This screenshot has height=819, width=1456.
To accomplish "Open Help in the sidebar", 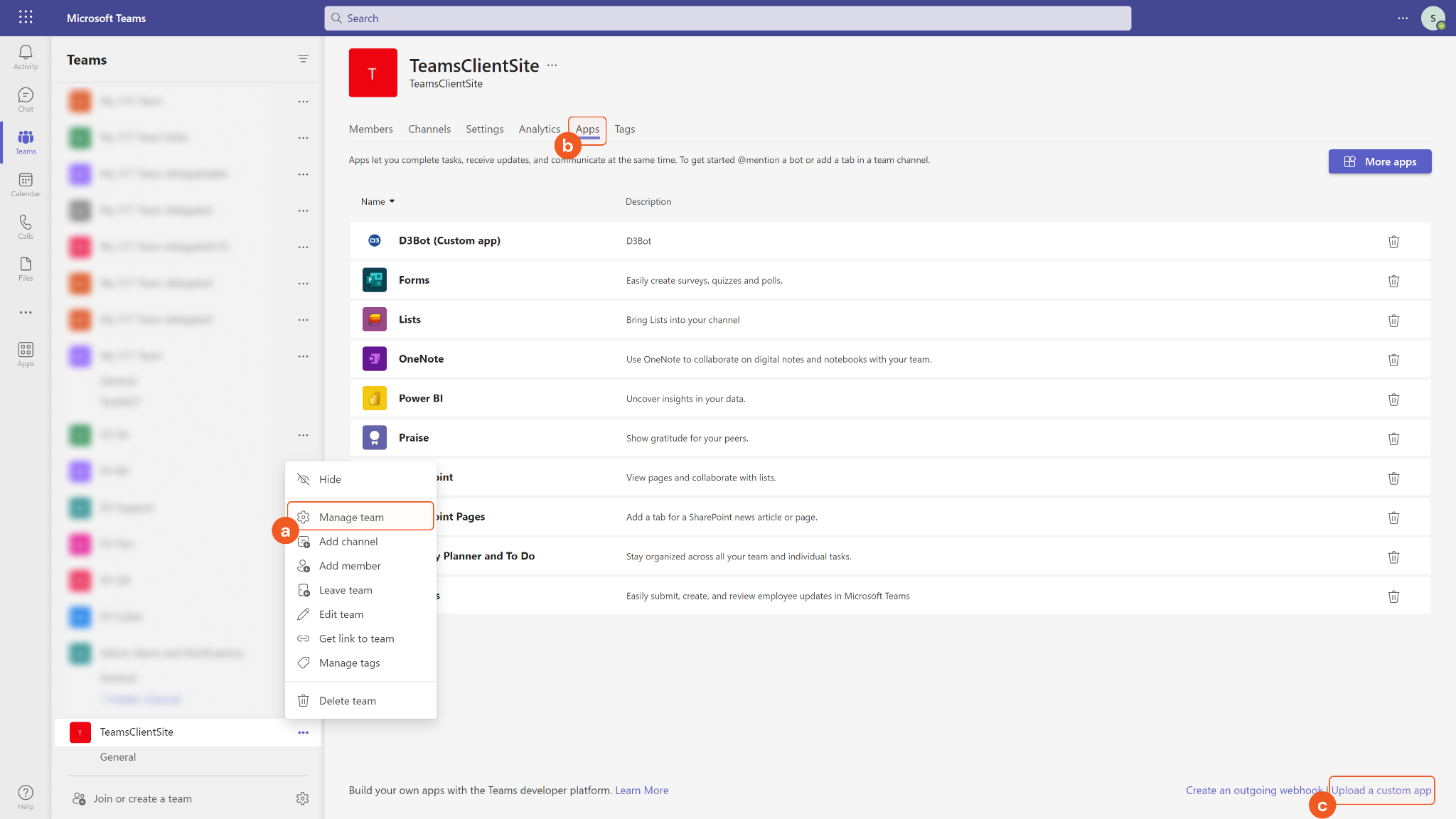I will coord(26,797).
